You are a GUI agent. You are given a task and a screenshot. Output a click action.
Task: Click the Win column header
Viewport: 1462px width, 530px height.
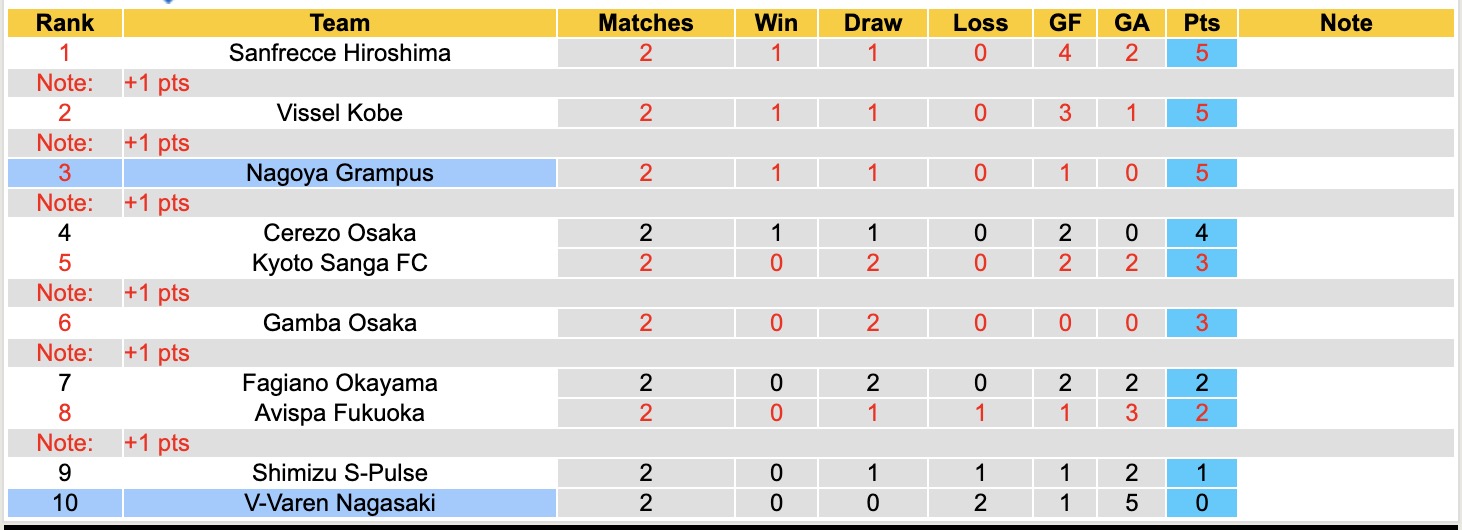777,23
